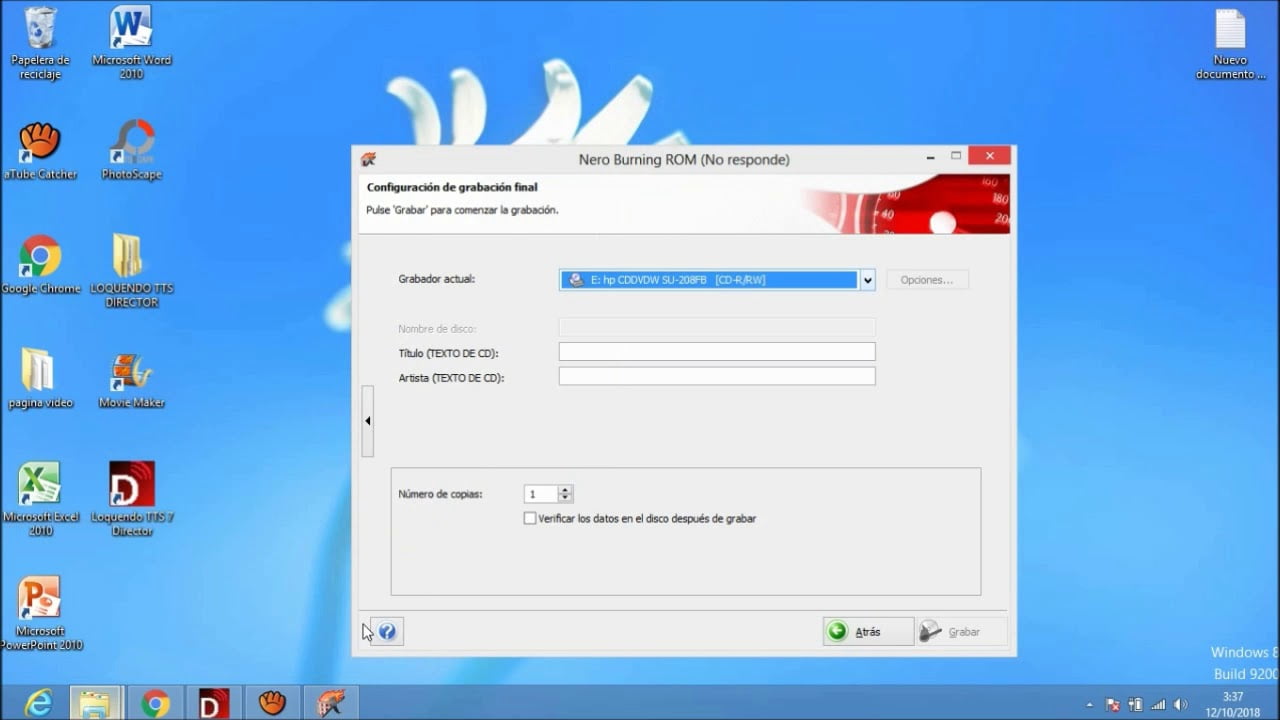
Task: Open File Explorer from taskbar
Action: (x=96, y=703)
